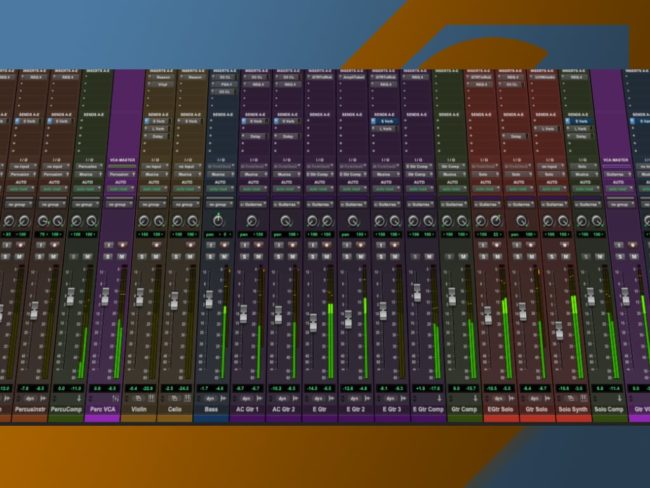
Task: Arm record on the Violin track
Action: pos(156,245)
